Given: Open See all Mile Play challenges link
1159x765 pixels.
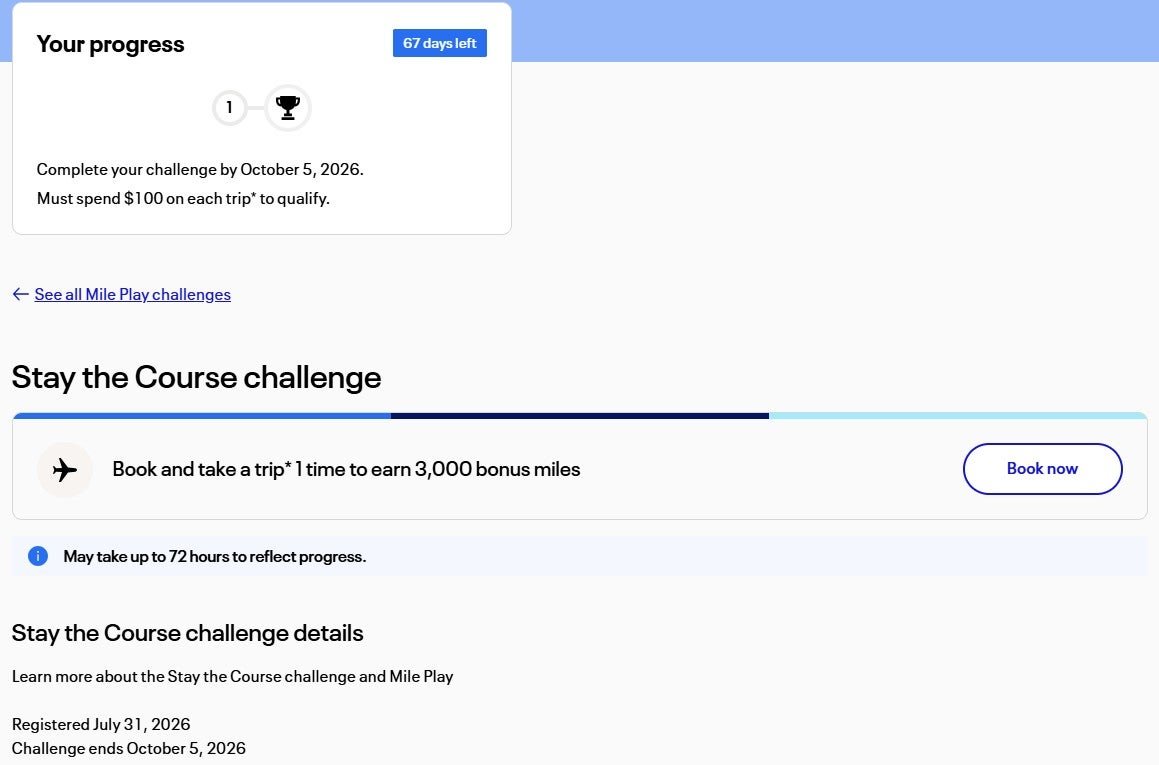Looking at the screenshot, I should (132, 294).
